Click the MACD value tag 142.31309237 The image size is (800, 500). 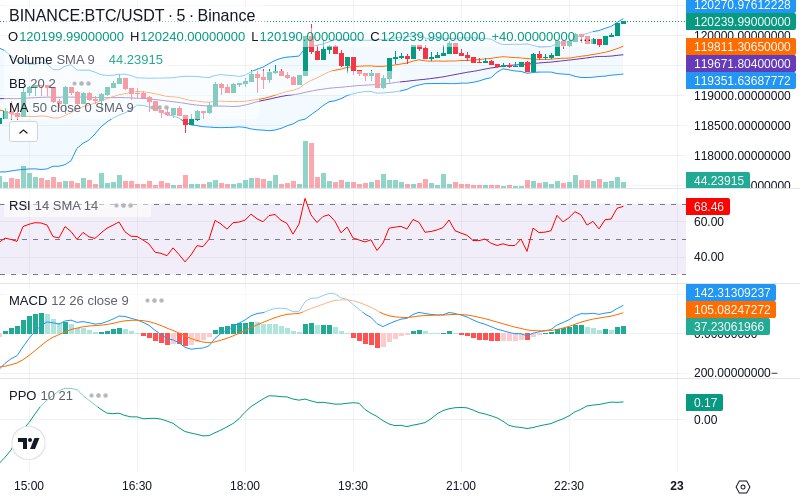click(731, 293)
